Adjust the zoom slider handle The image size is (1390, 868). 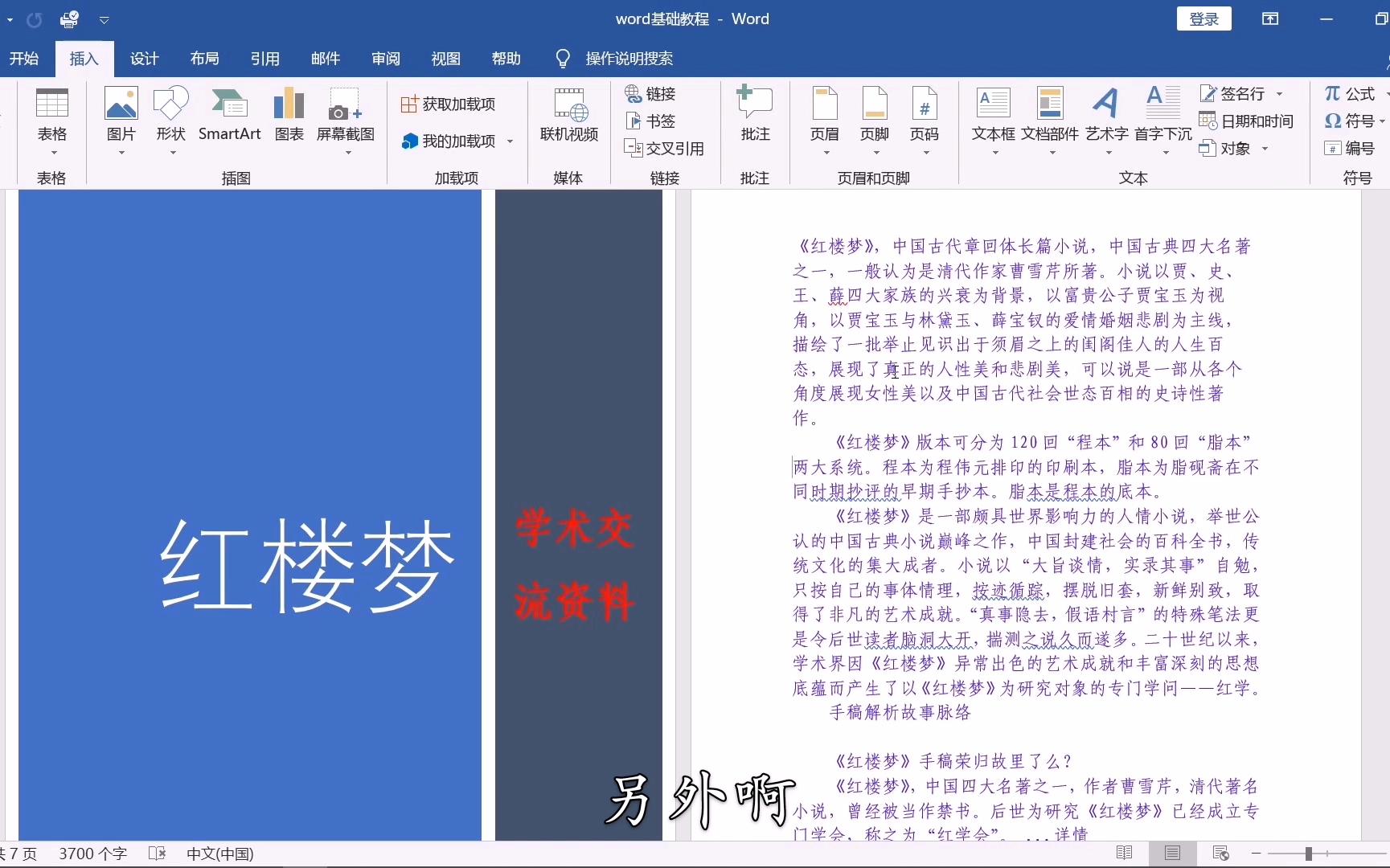tap(1309, 853)
